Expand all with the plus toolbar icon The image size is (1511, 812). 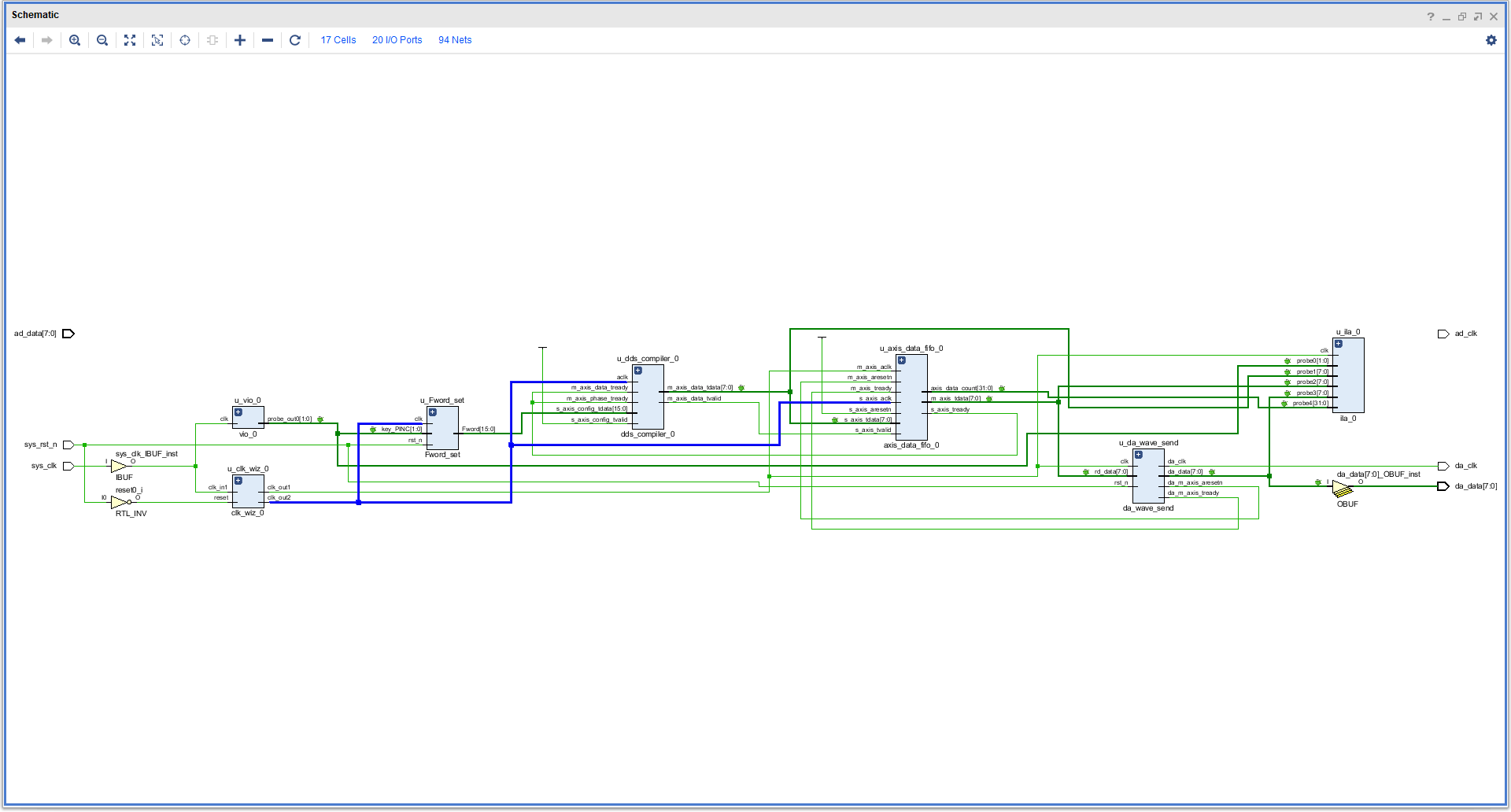[240, 40]
